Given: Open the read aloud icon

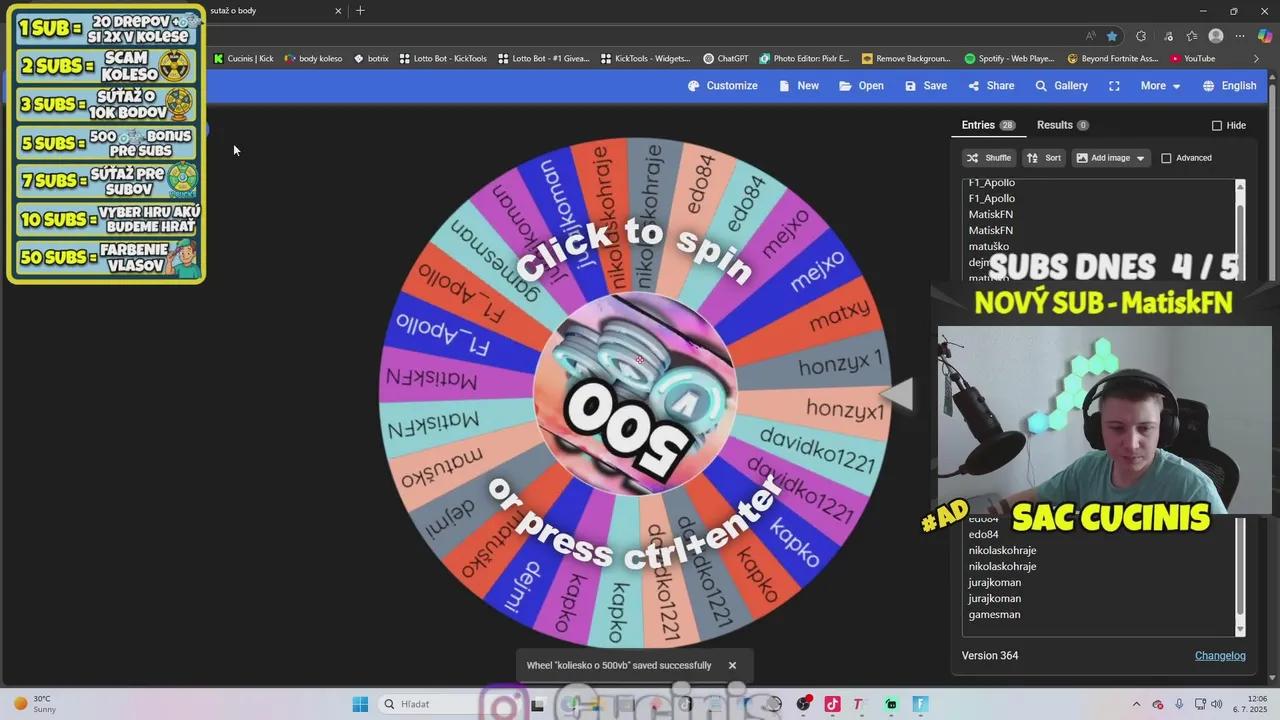Looking at the screenshot, I should (1090, 36).
